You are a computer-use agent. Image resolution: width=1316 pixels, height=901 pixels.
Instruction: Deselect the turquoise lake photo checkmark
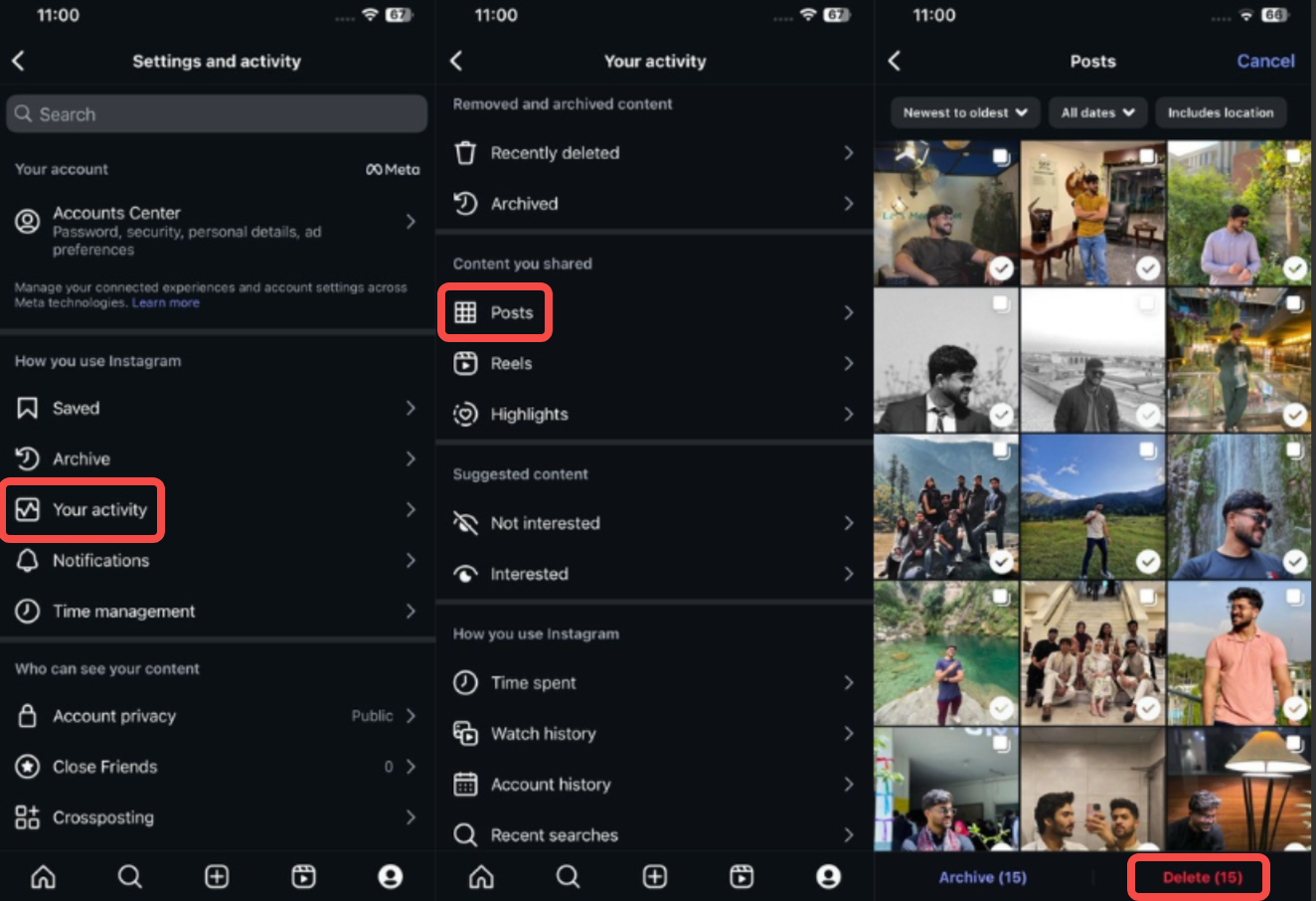[x=1001, y=707]
